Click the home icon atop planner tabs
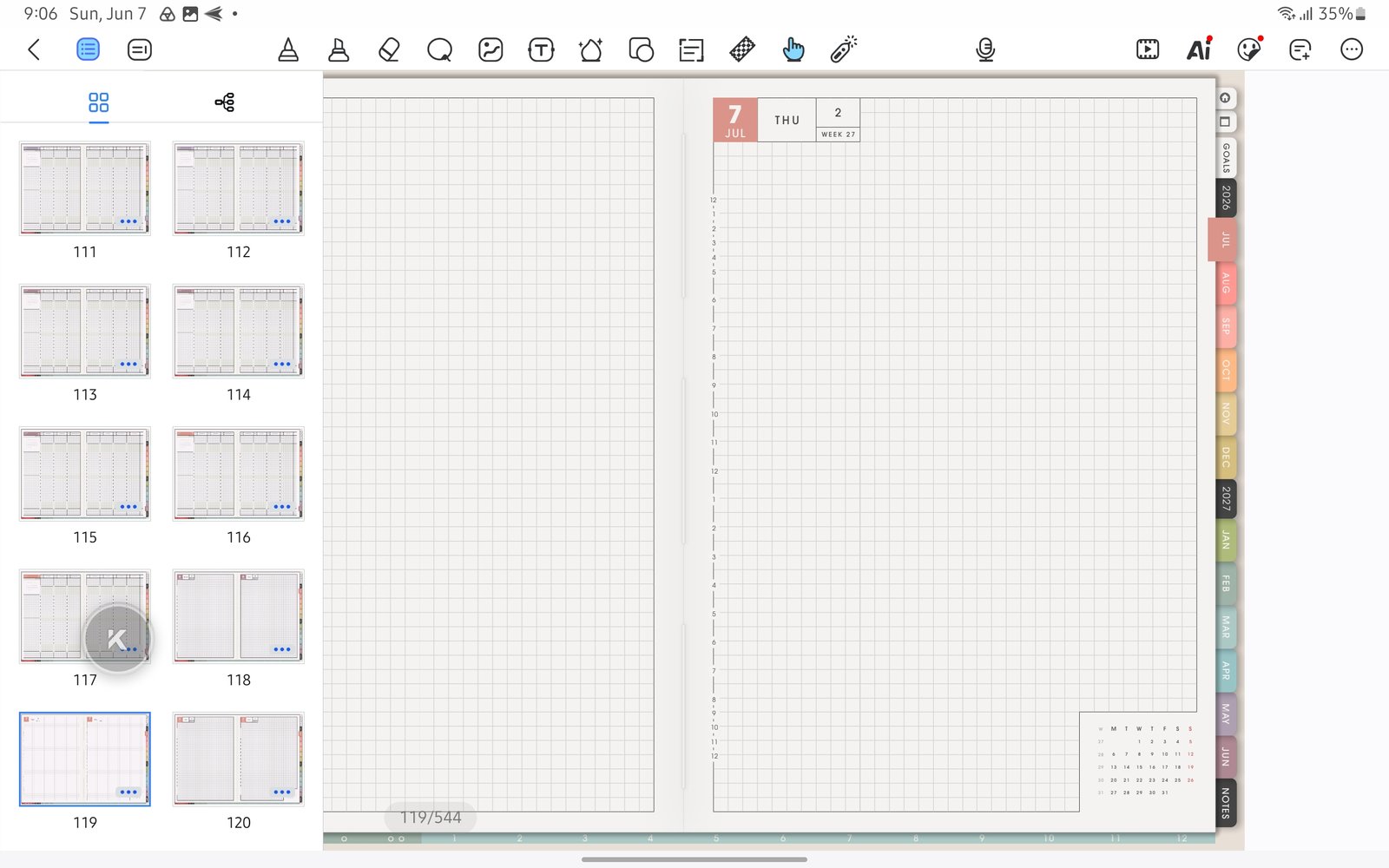The height and width of the screenshot is (868, 1389). point(1225,98)
